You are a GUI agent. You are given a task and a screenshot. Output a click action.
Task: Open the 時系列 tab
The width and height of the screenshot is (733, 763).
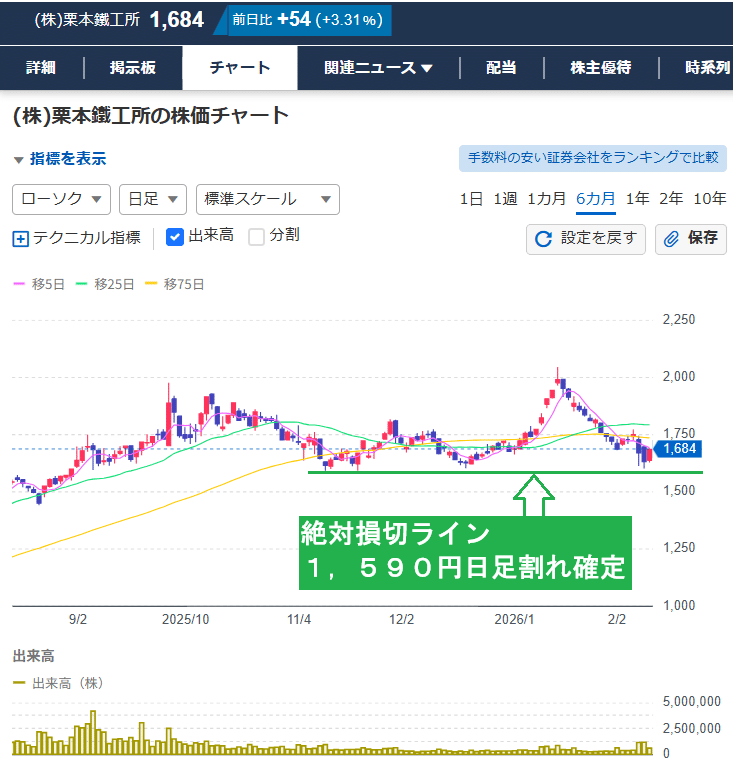707,68
